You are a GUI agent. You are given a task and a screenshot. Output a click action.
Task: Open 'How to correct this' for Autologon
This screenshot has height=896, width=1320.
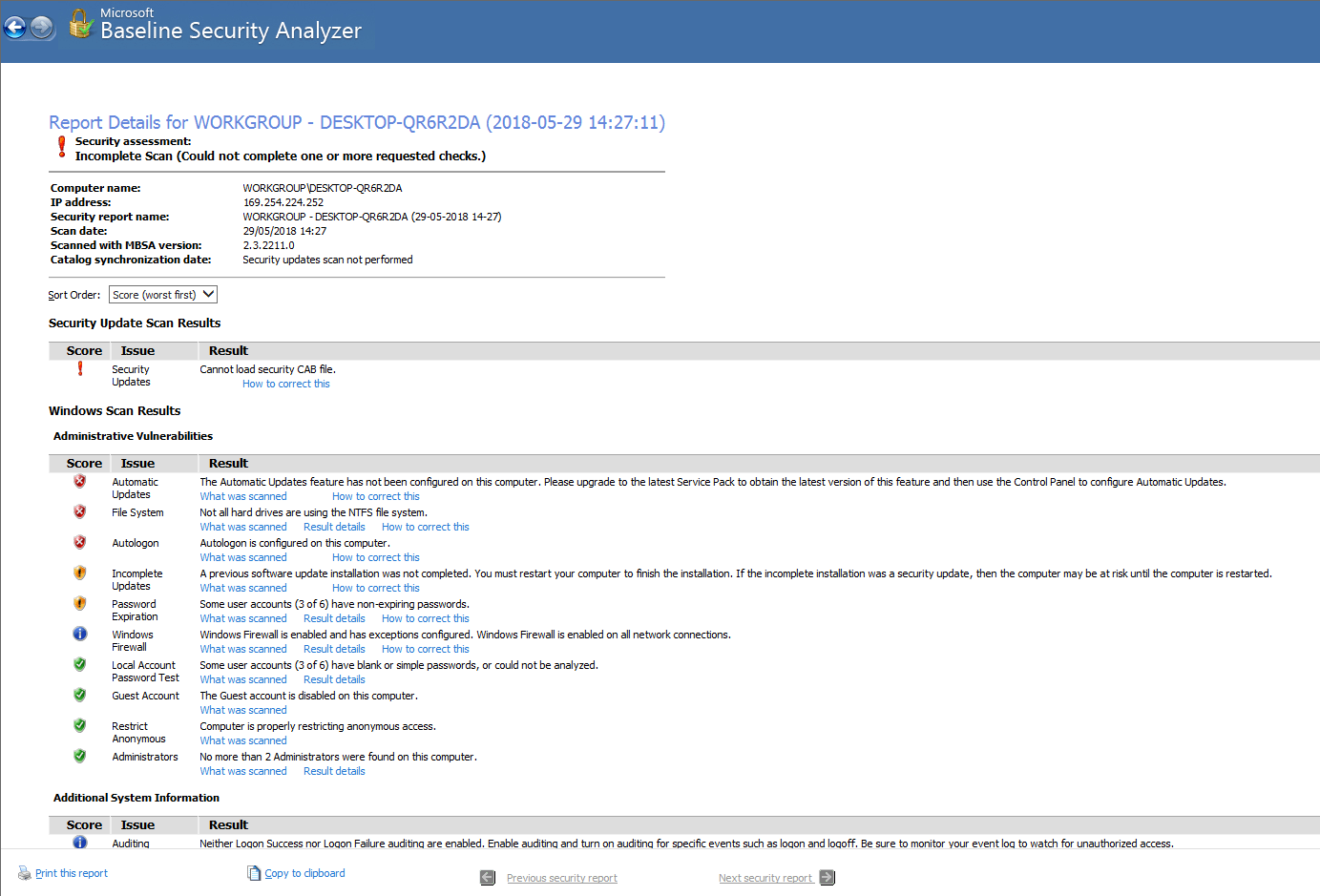(x=376, y=557)
